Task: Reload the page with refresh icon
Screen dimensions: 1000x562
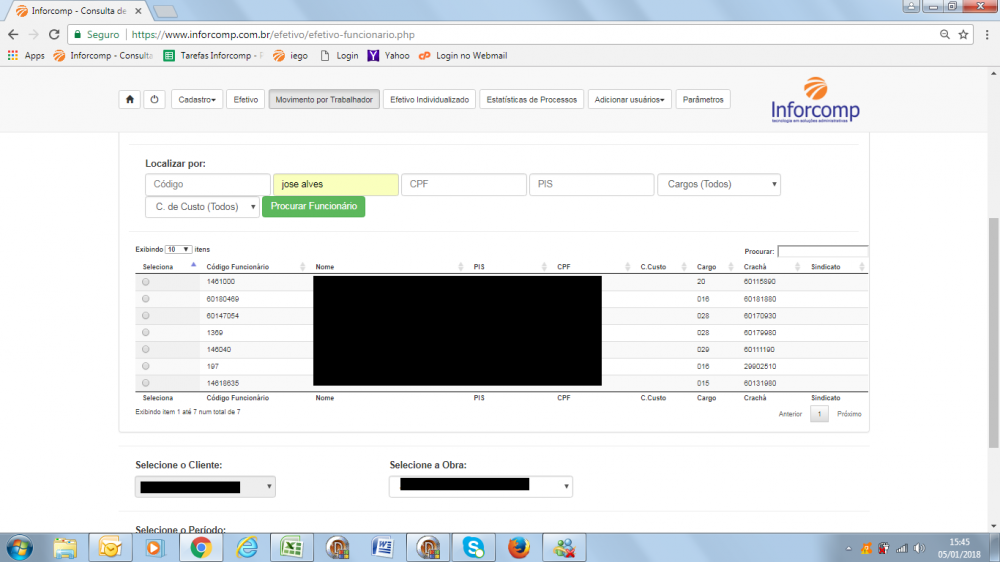Action: (54, 34)
